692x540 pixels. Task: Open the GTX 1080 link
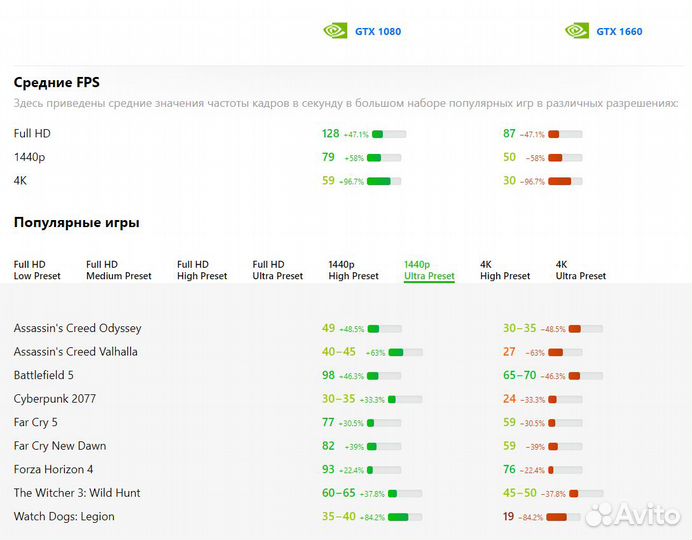pyautogui.click(x=378, y=31)
